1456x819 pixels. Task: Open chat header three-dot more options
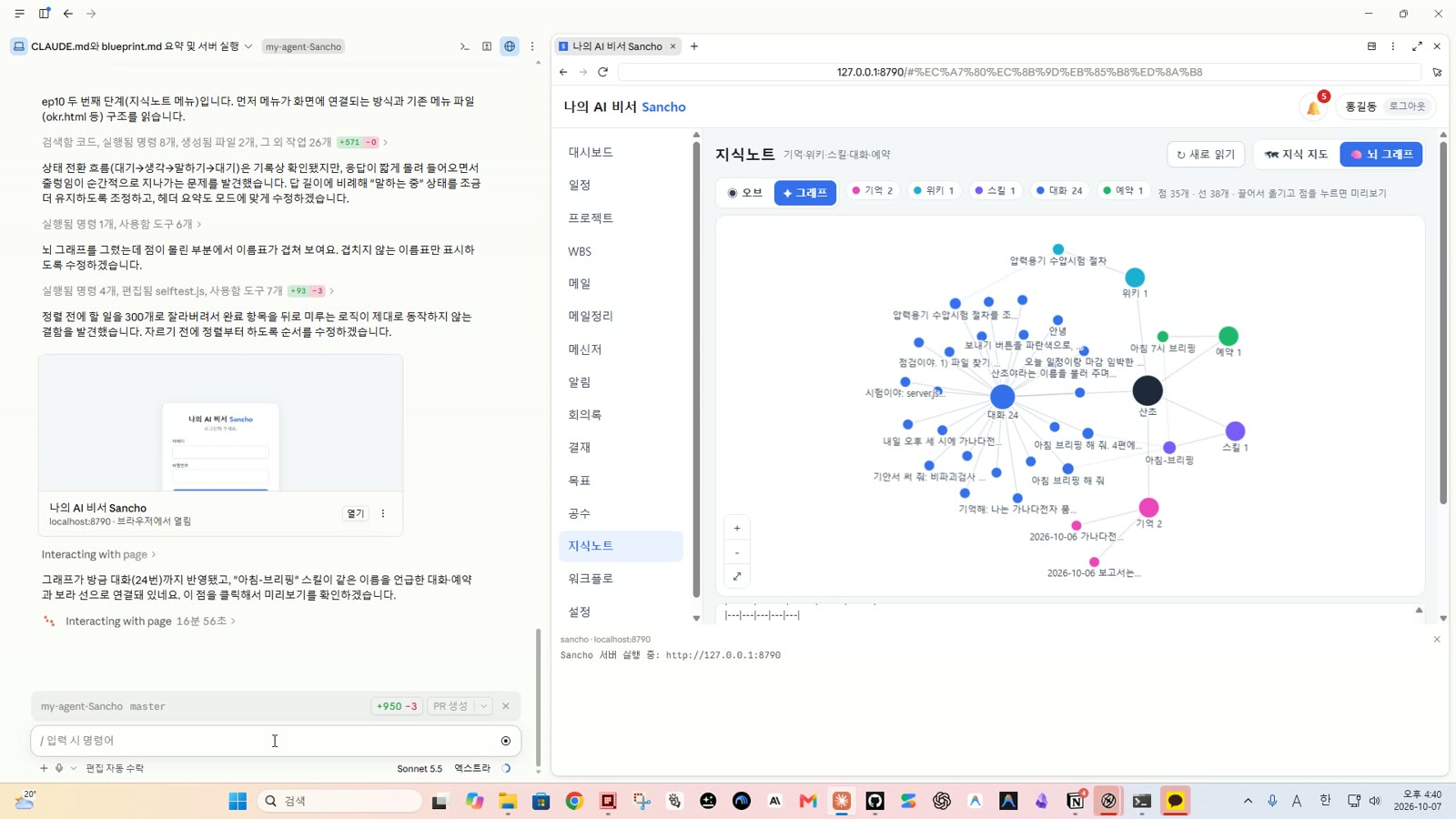click(532, 46)
